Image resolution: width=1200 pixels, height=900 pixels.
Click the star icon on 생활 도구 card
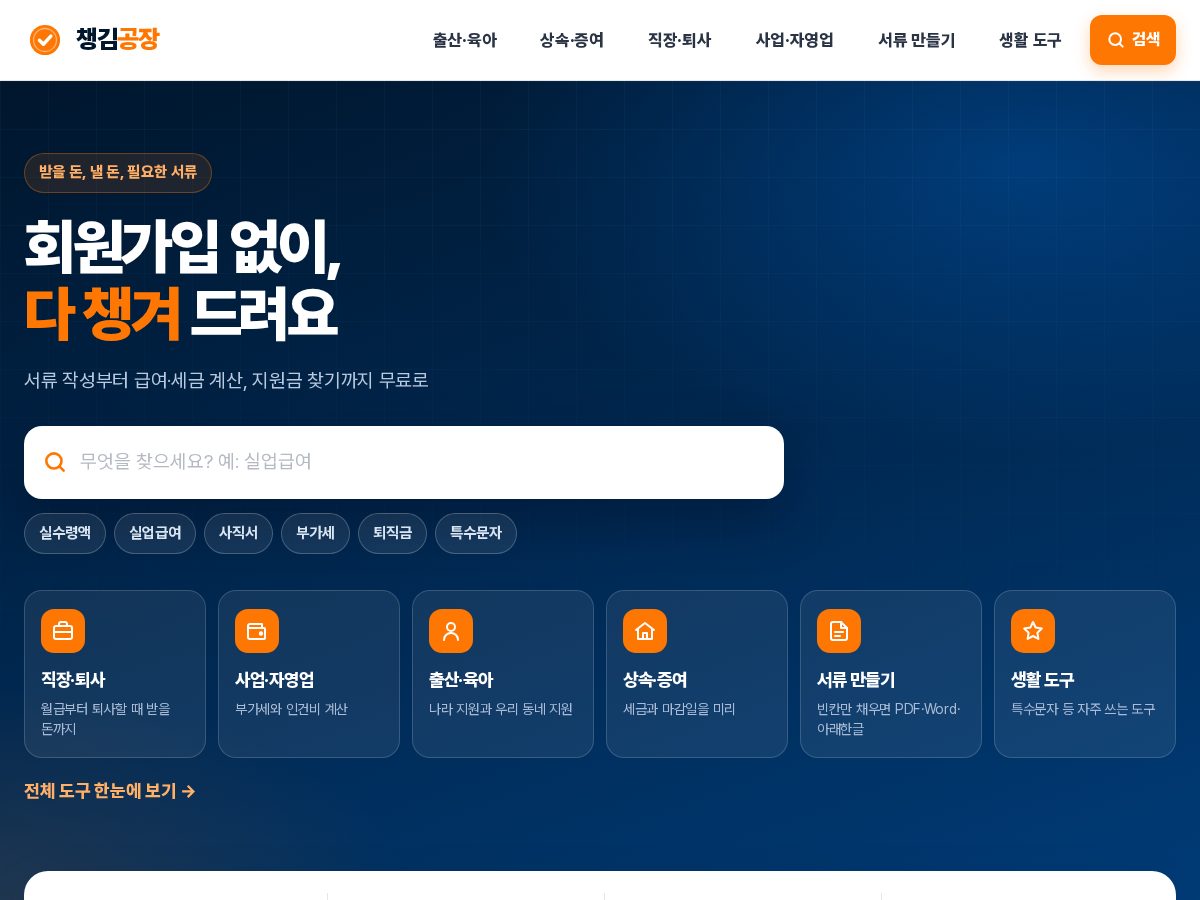pyautogui.click(x=1033, y=631)
